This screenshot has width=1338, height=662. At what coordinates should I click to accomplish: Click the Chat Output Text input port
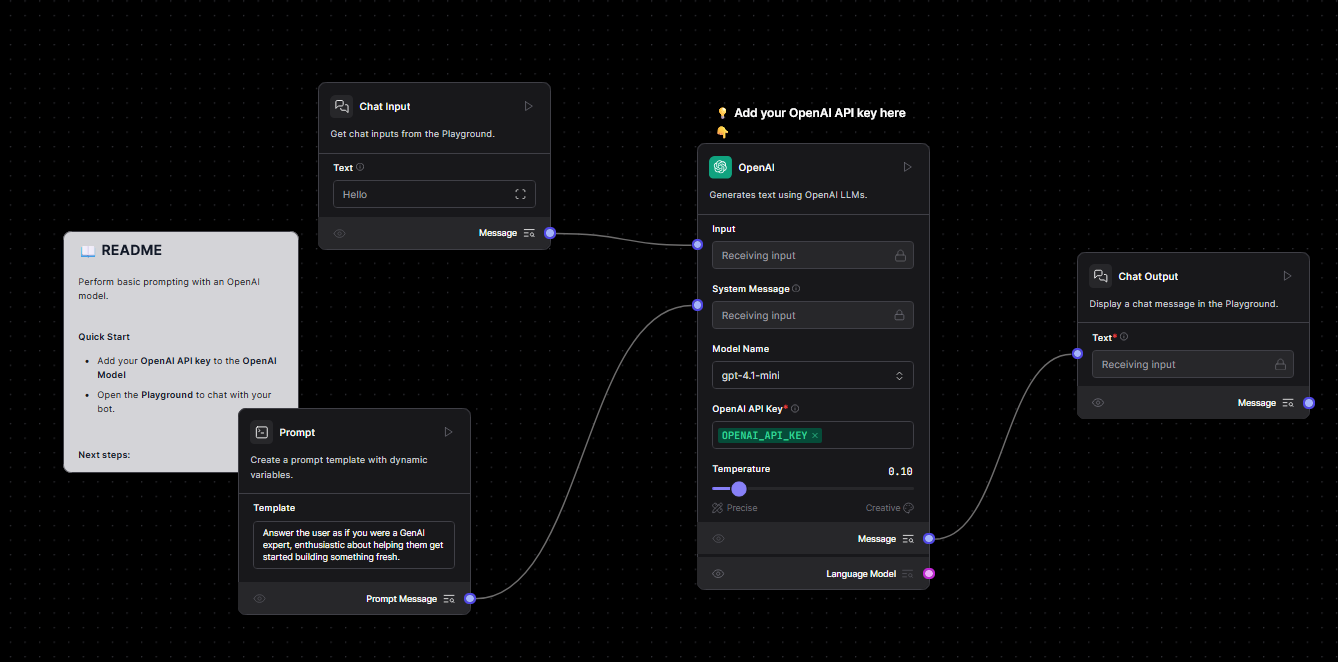(x=1077, y=353)
